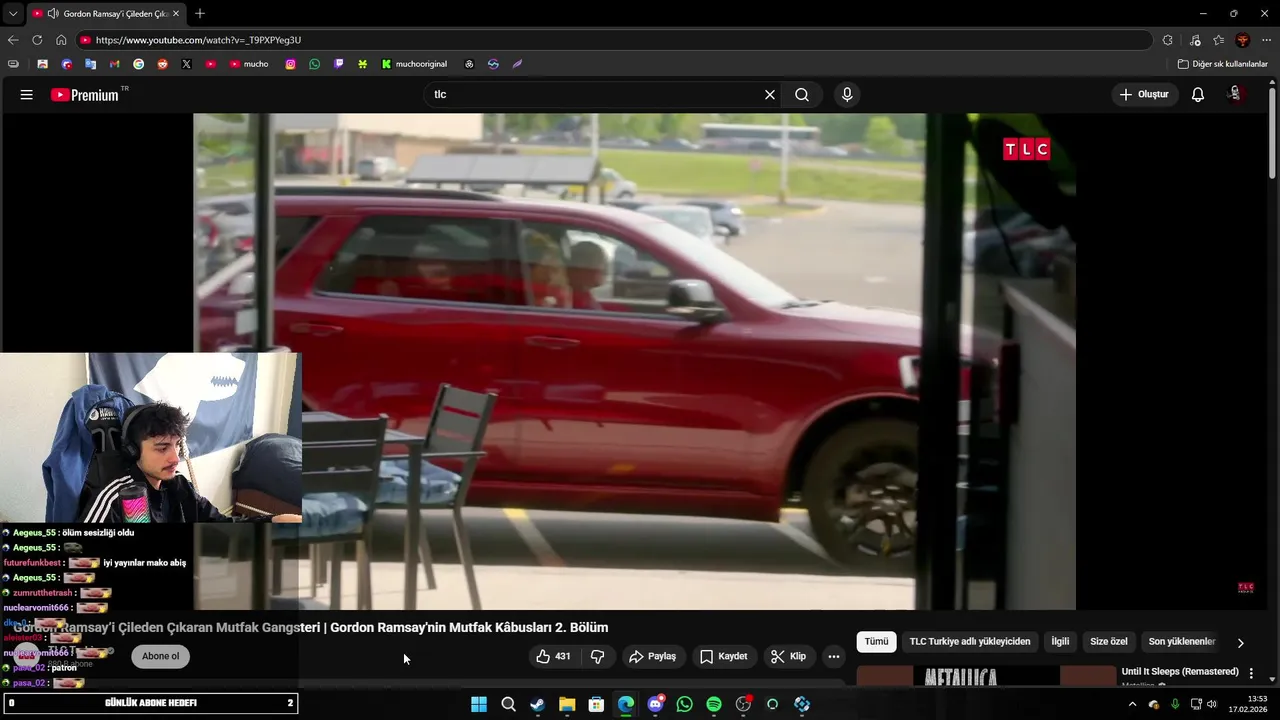This screenshot has height=720, width=1280.
Task: Open Spotify from taskbar
Action: coord(713,704)
